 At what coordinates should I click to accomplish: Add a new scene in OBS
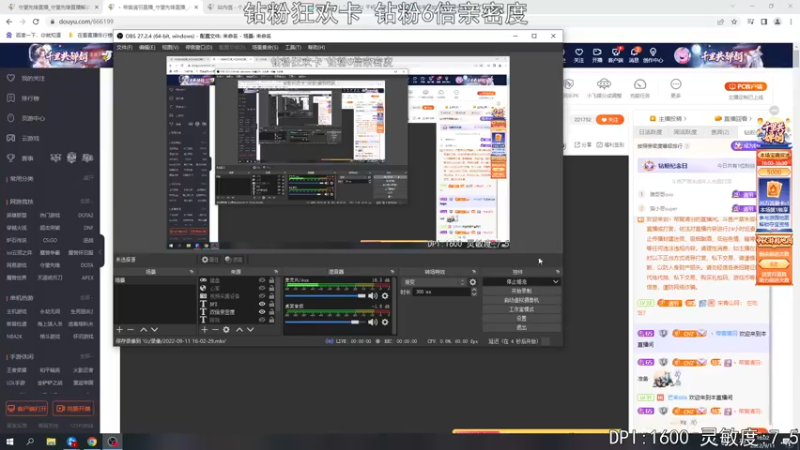[x=119, y=330]
